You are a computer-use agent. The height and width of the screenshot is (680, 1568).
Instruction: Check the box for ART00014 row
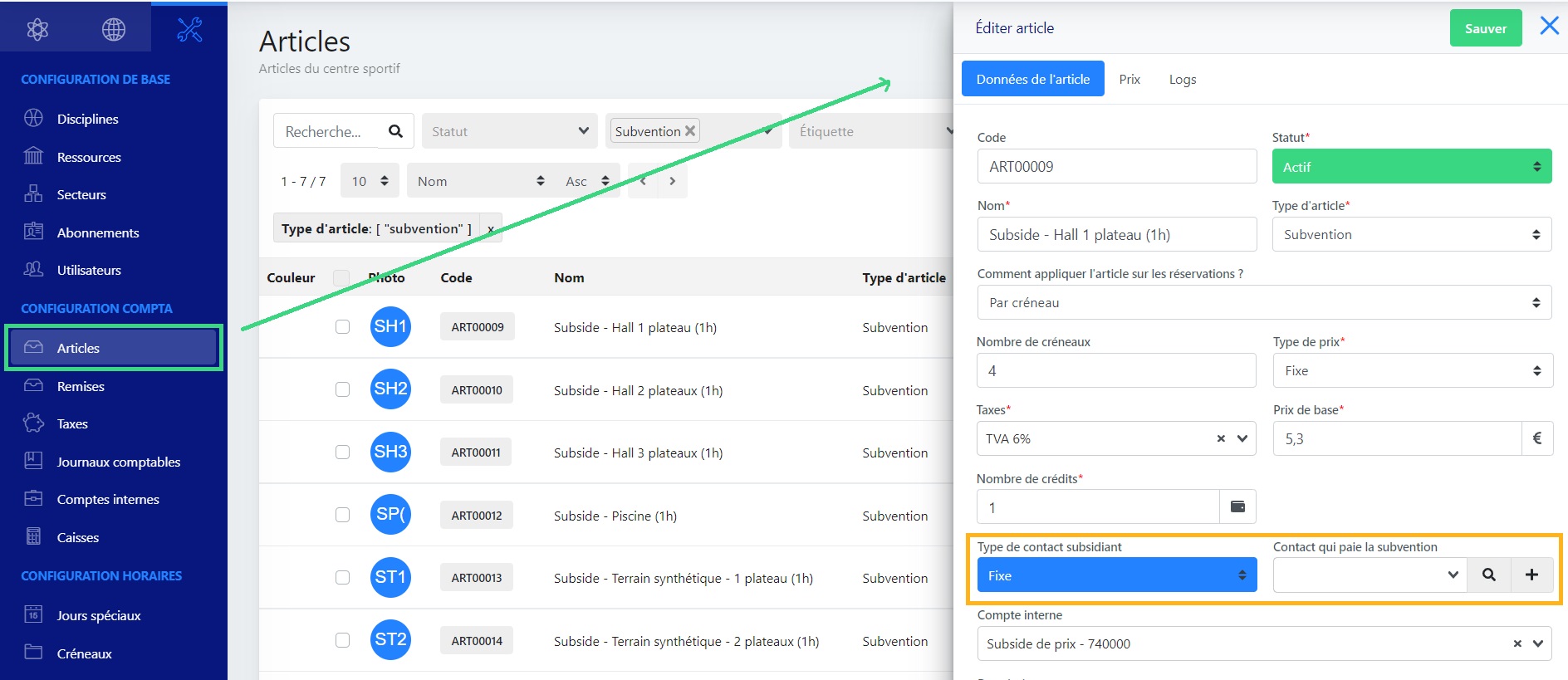click(x=342, y=640)
